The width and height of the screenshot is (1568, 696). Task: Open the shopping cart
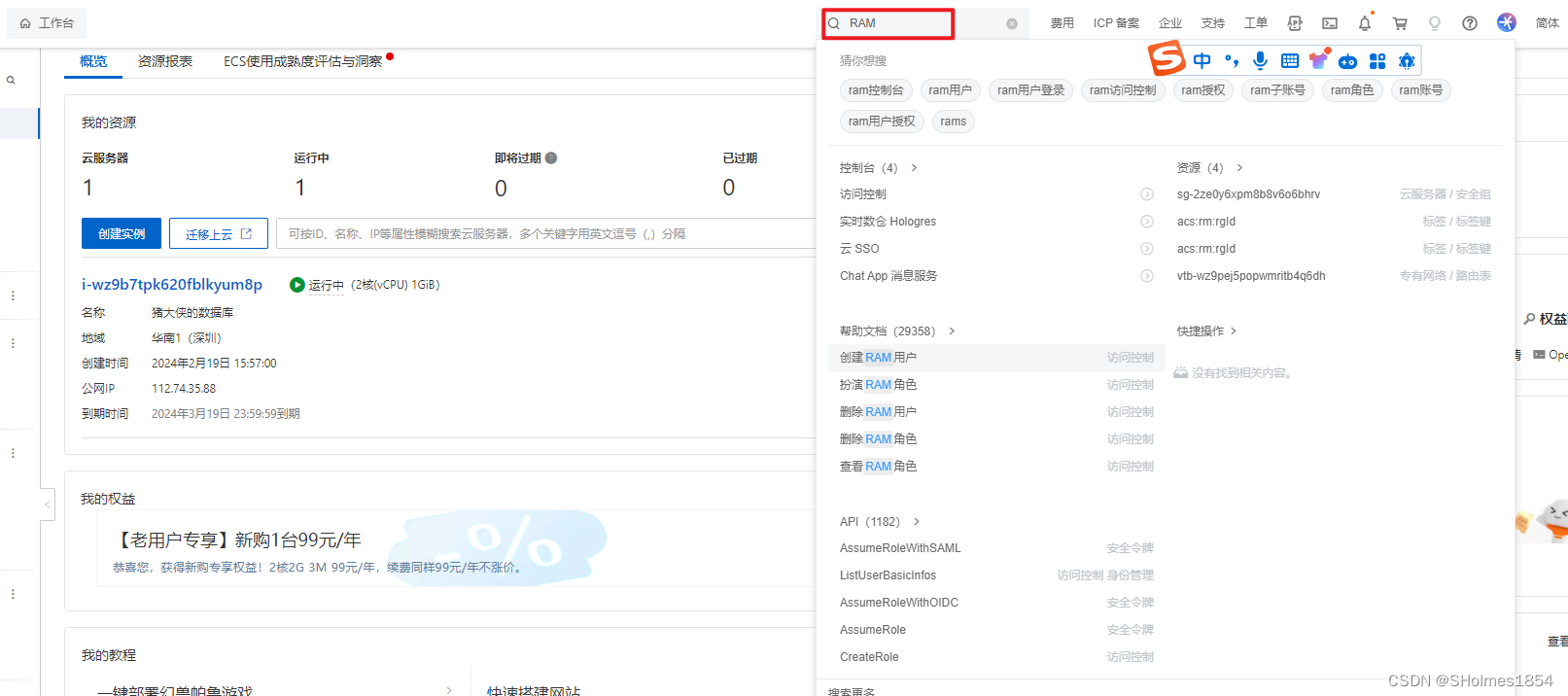click(x=1400, y=23)
